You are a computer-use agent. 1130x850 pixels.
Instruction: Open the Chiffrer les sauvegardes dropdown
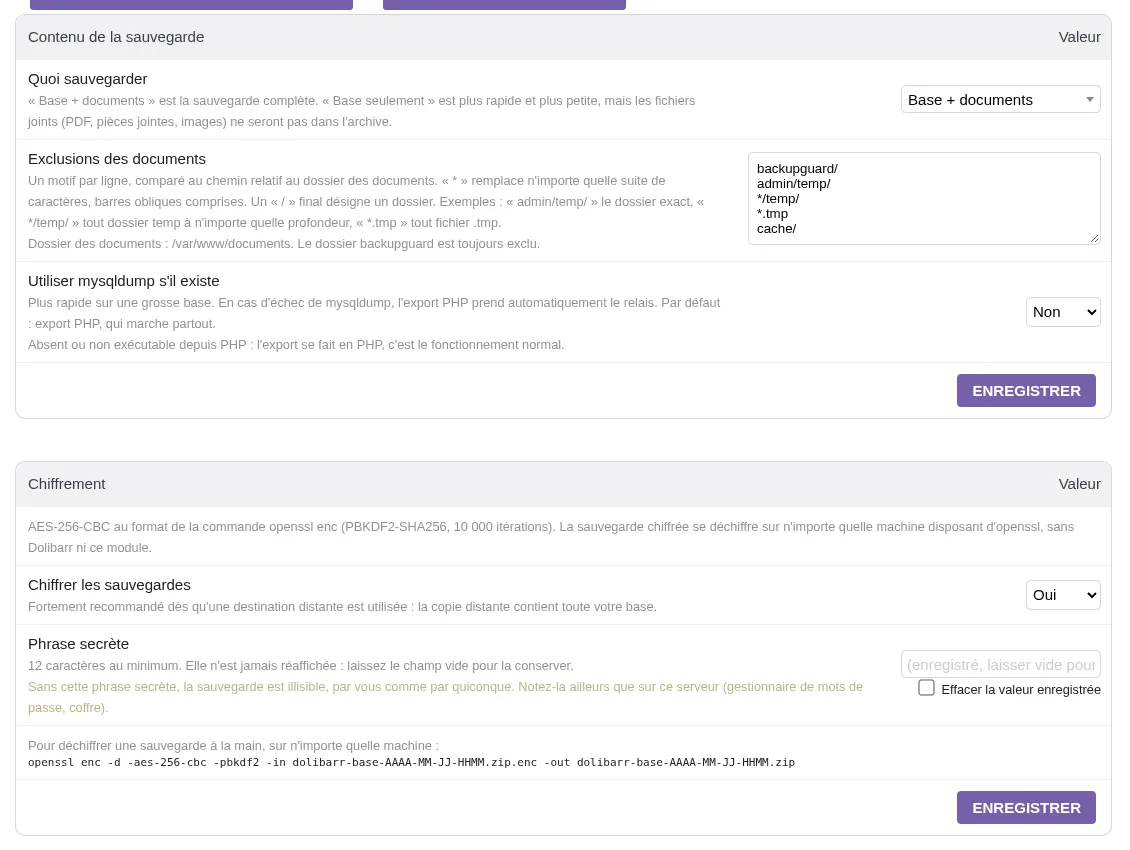pos(1063,595)
